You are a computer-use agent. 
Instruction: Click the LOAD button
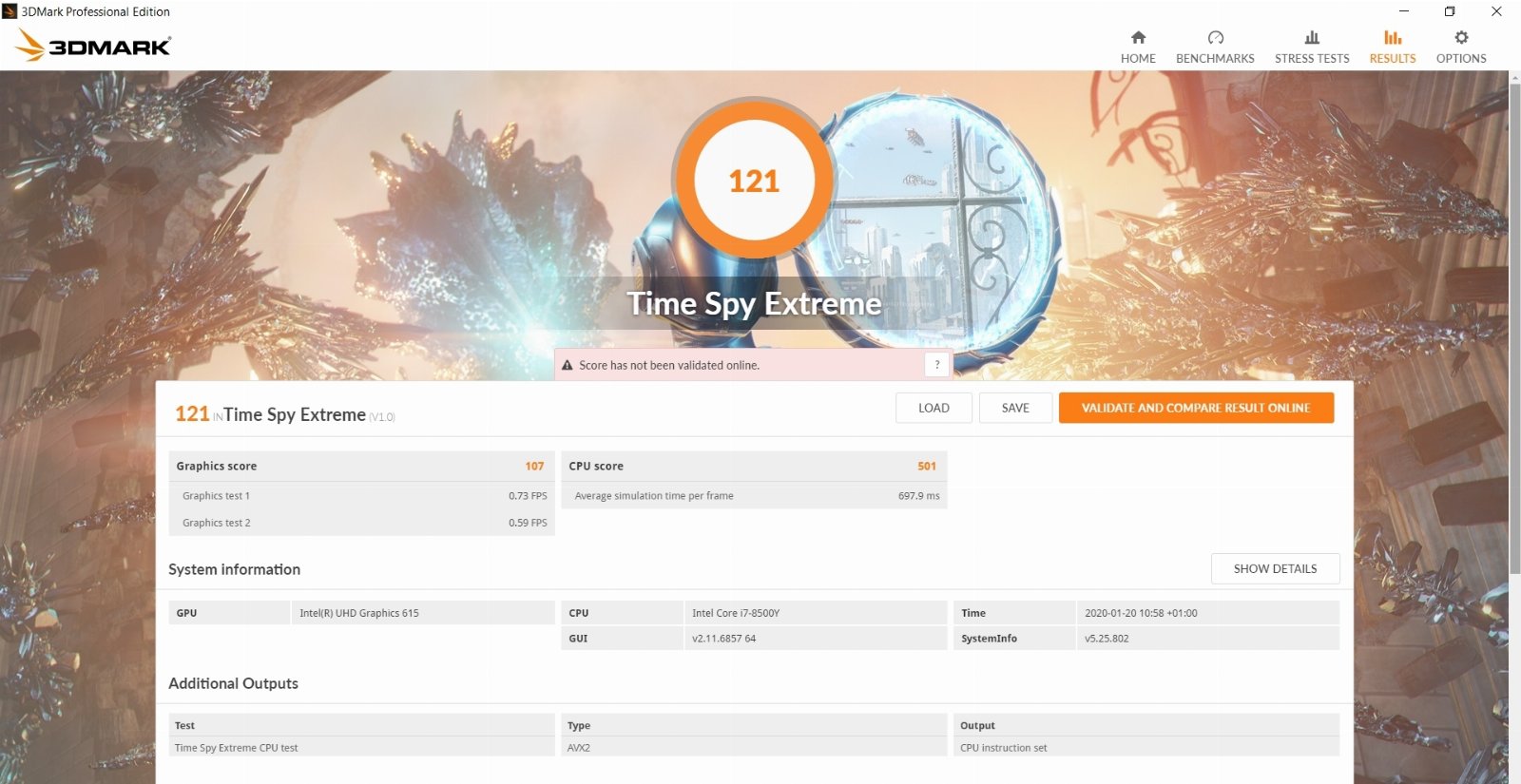pos(934,408)
